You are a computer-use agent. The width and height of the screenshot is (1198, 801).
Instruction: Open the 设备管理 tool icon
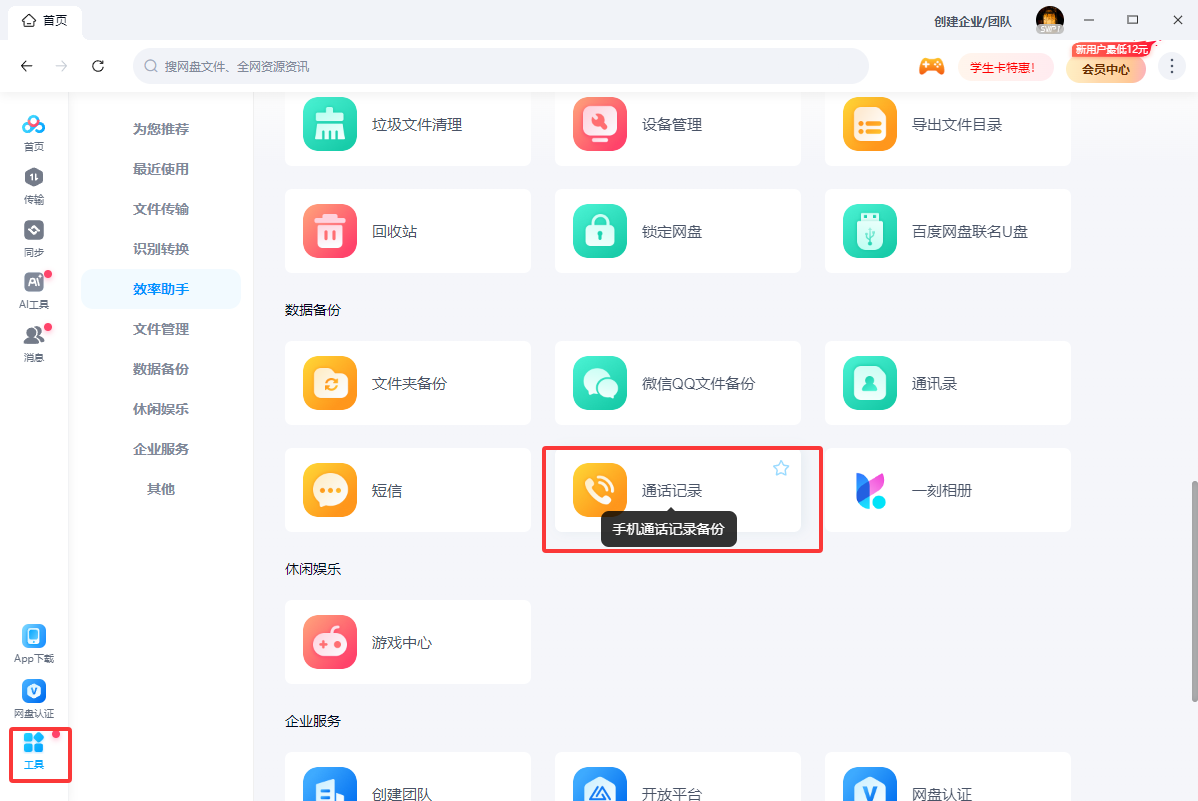[600, 124]
